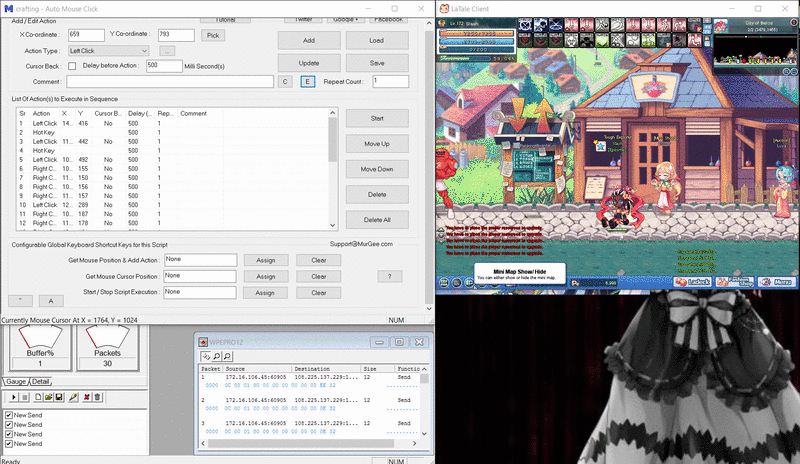
Task: Click Clear beside Get Mouse Cursor Position
Action: coord(319,277)
